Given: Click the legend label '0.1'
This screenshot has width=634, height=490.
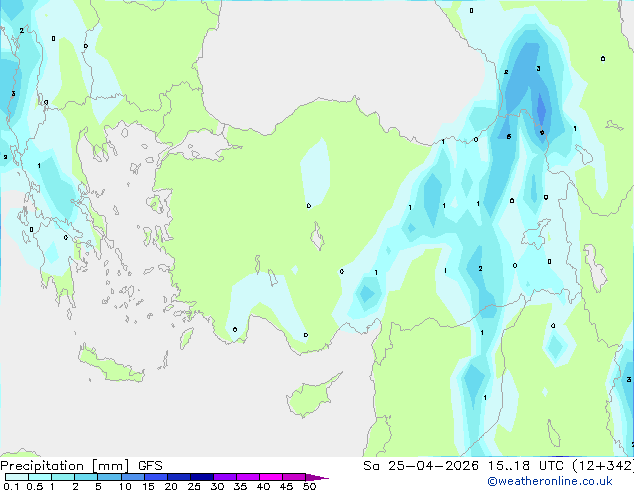Looking at the screenshot, I should [x=11, y=486].
